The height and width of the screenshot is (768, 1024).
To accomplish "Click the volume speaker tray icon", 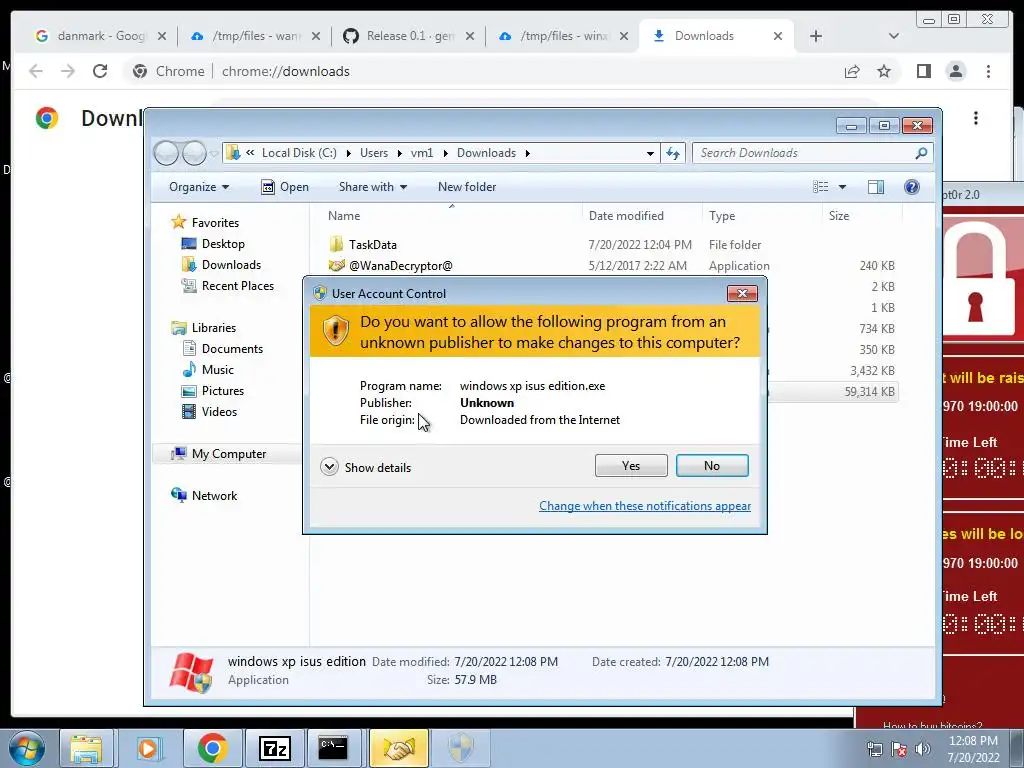I will click(x=922, y=749).
